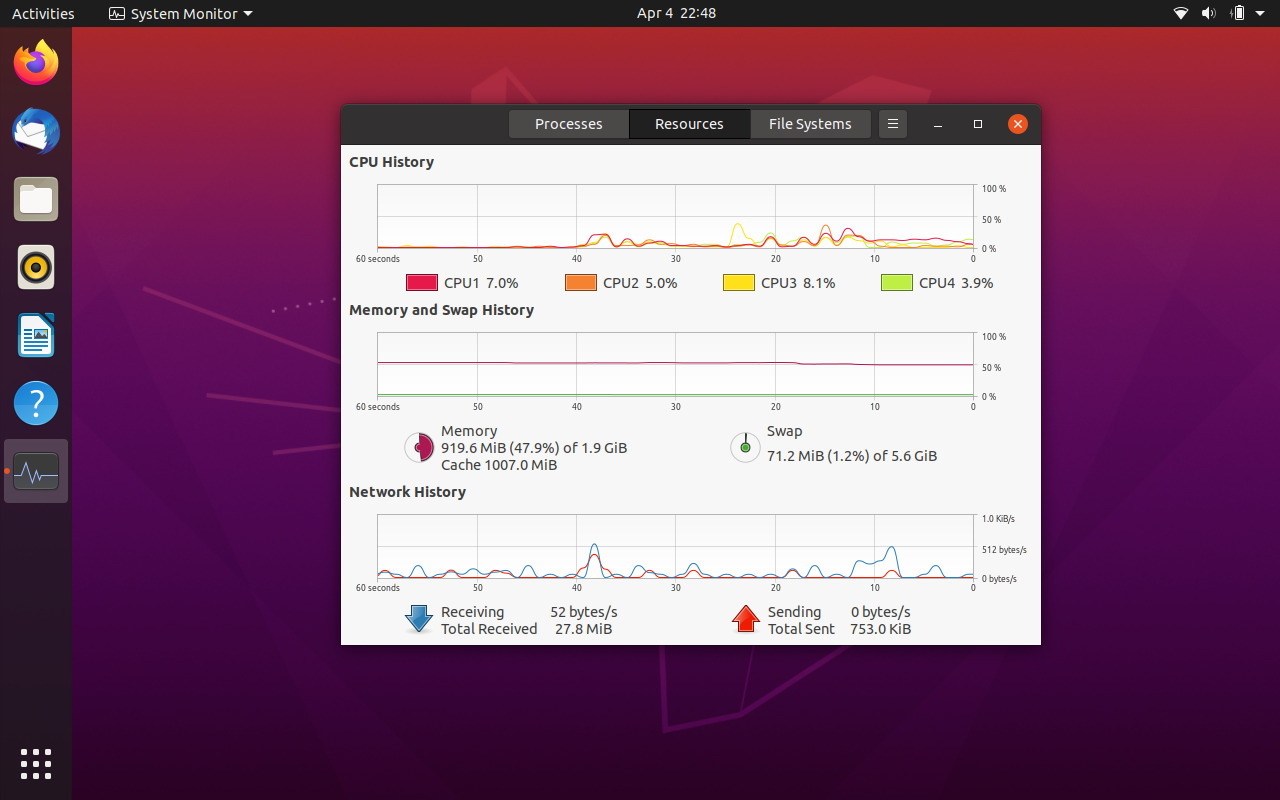Switch to the Processes tab
Viewport: 1280px width, 800px height.
(568, 123)
